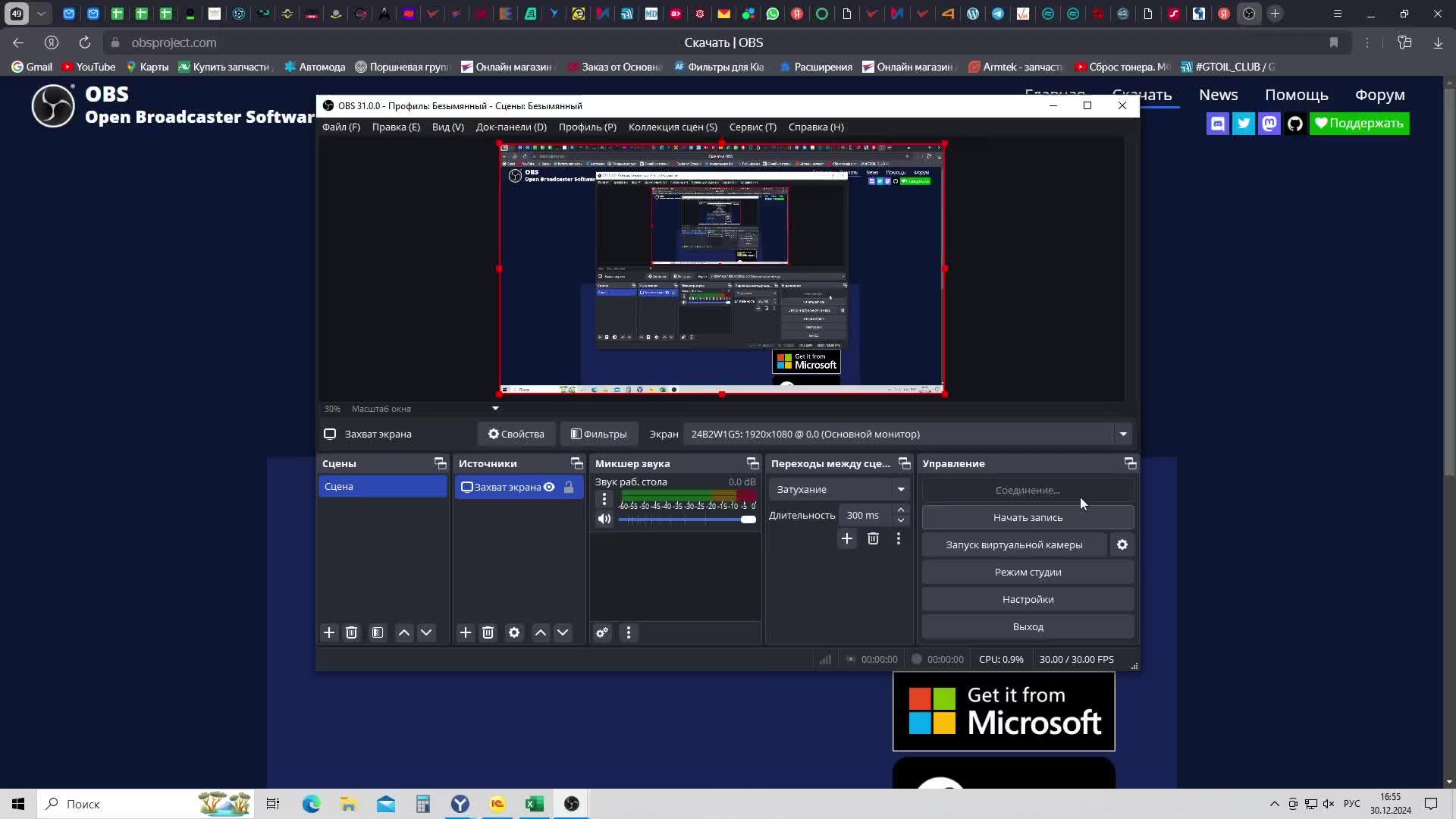Click Поддержать button on OBS website
Image resolution: width=1456 pixels, height=819 pixels.
(1360, 124)
